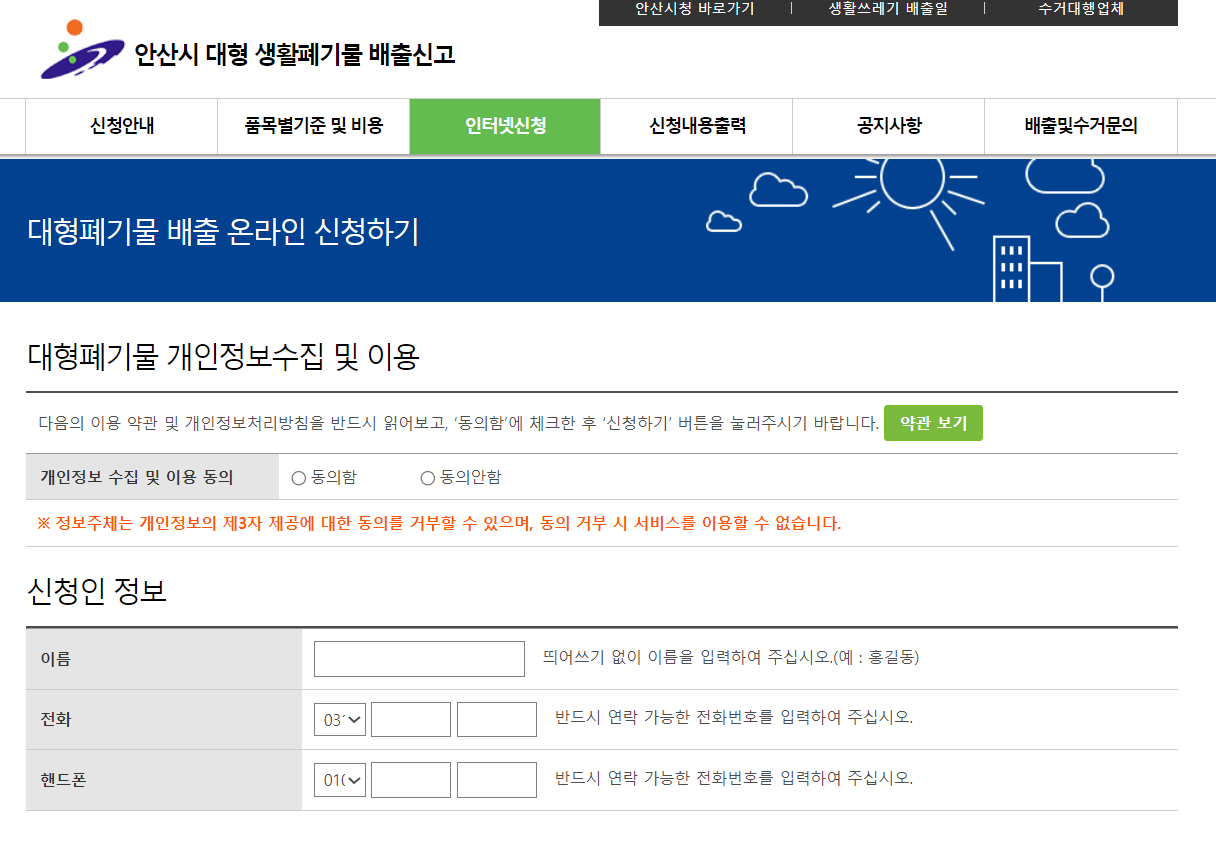Open the 인터넷신청 tab

[504, 126]
